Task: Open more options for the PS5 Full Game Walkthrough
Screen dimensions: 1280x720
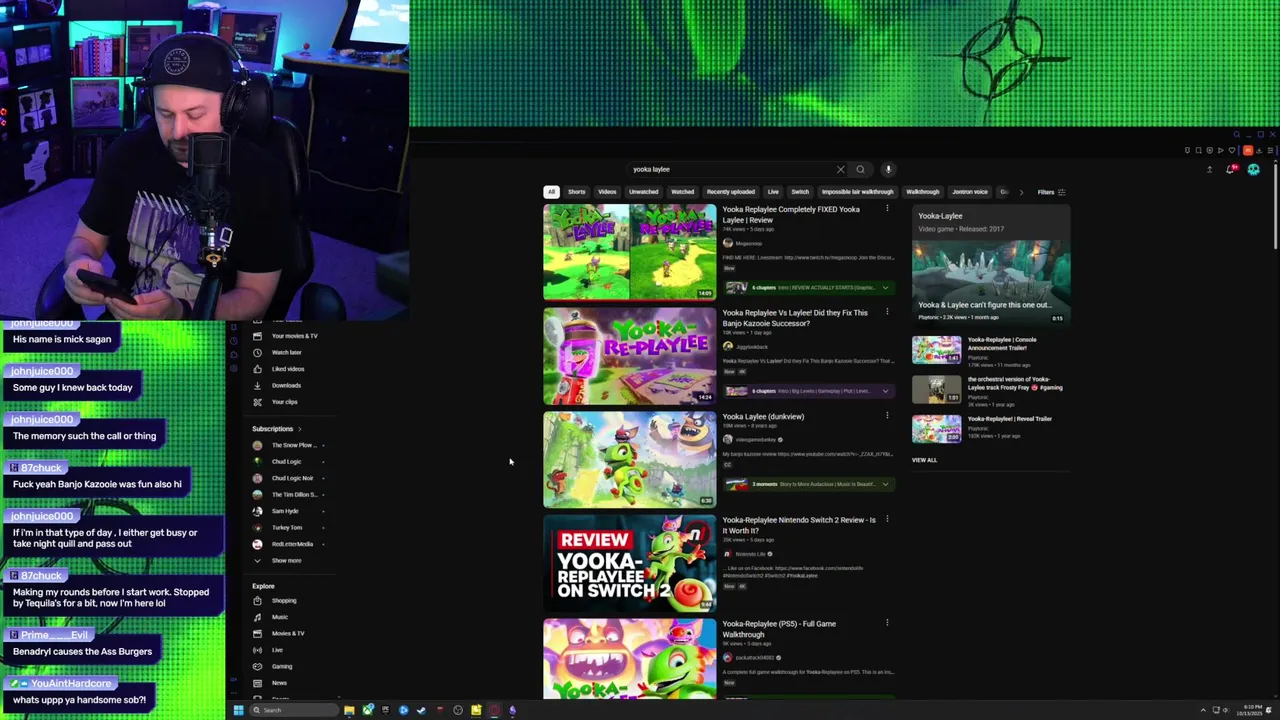Action: coord(887,623)
